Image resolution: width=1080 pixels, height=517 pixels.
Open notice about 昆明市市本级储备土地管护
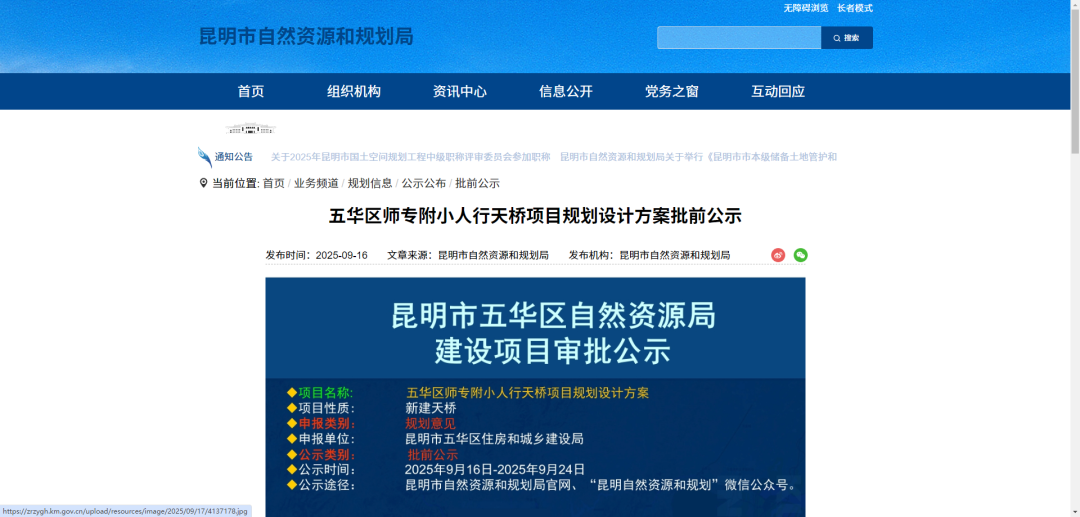(698, 157)
